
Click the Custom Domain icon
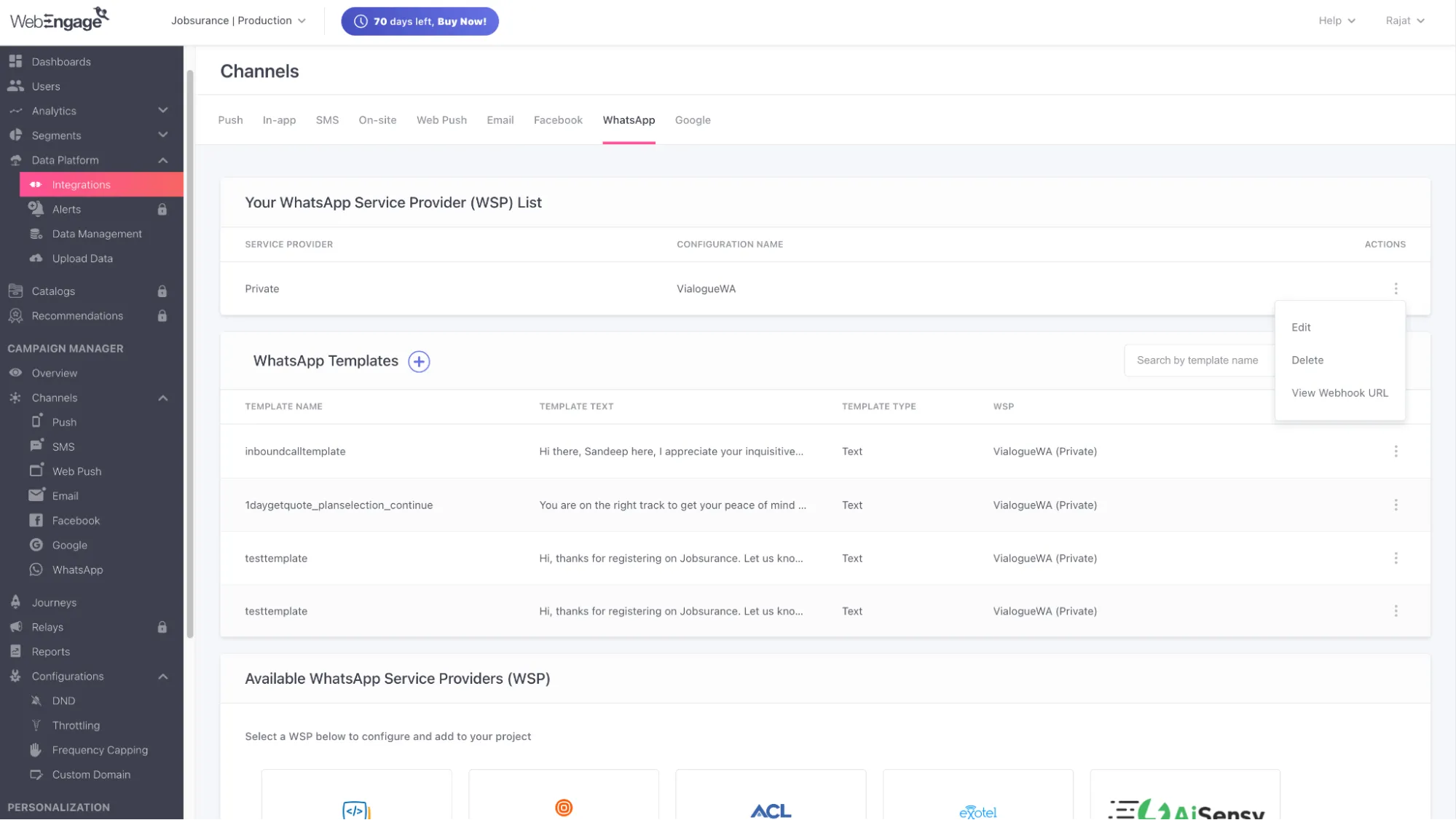coord(36,775)
